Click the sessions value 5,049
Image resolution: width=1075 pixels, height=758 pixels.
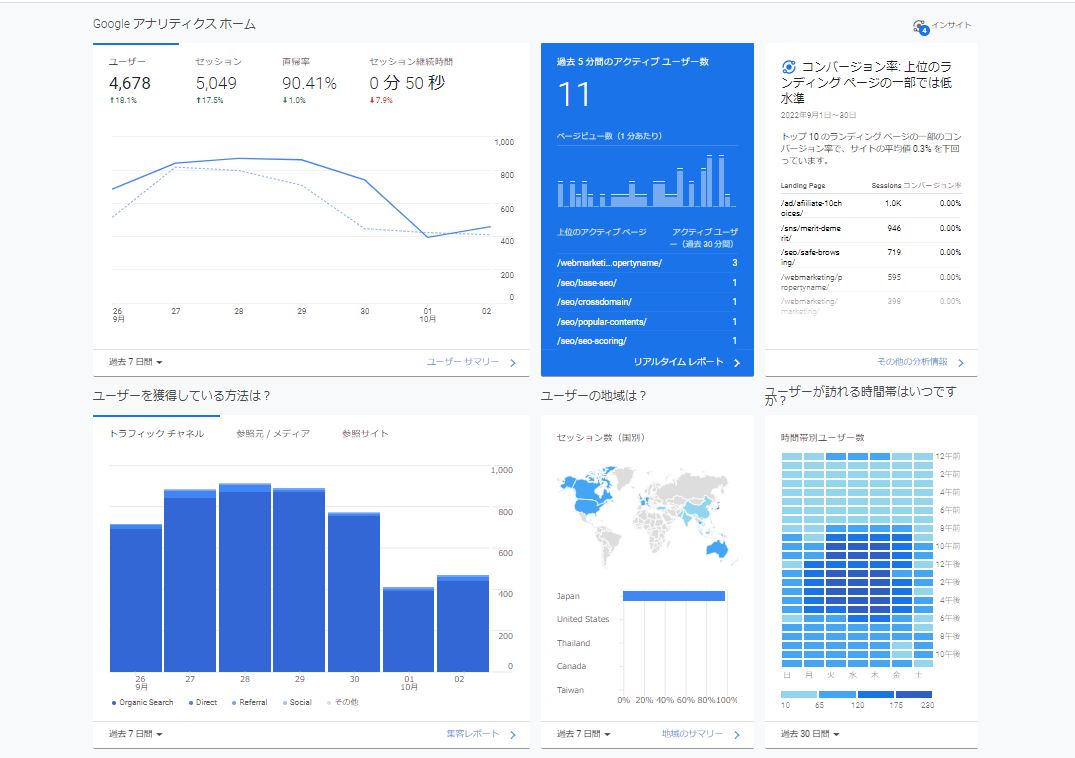[216, 84]
